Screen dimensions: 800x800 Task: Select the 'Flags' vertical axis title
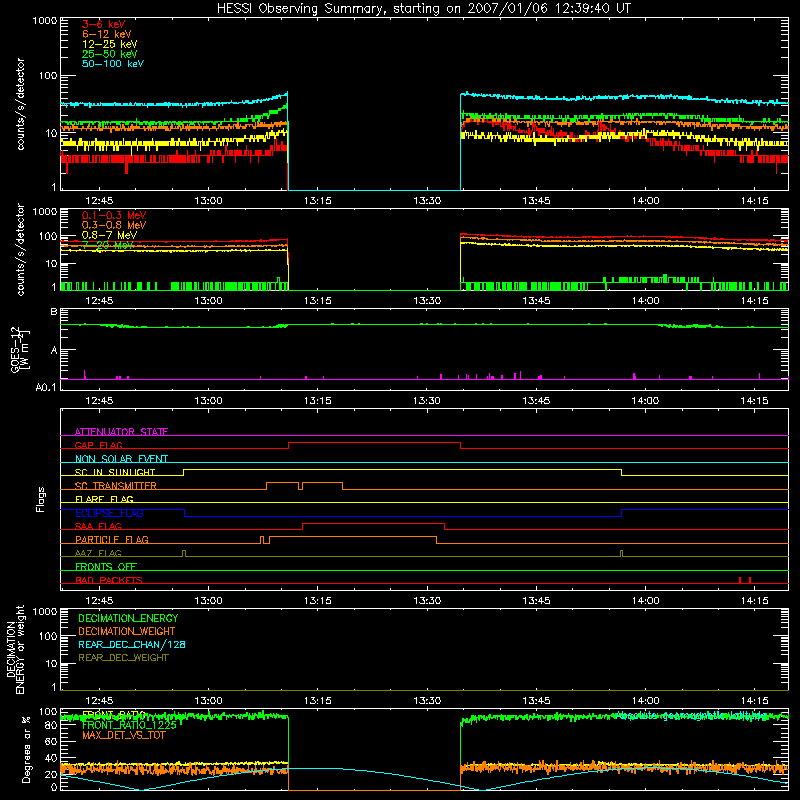coord(41,499)
